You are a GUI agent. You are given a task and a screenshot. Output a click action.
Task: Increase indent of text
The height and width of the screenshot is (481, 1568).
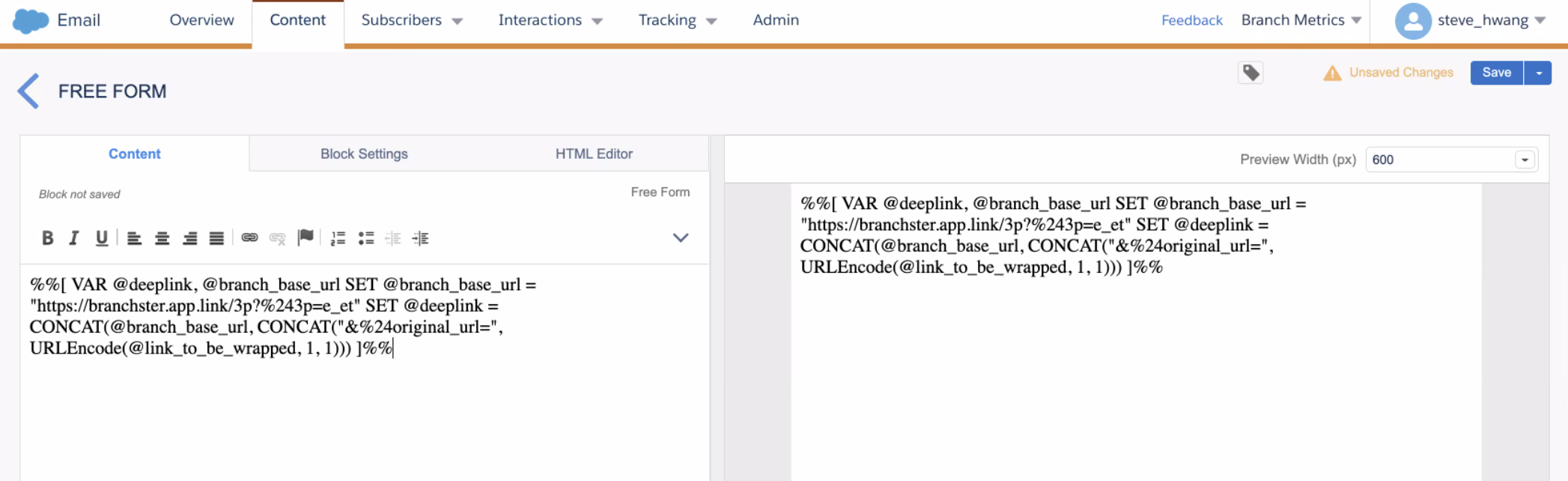pos(421,238)
